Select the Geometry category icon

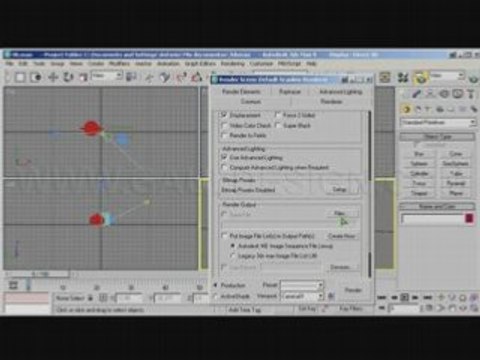pos(406,109)
